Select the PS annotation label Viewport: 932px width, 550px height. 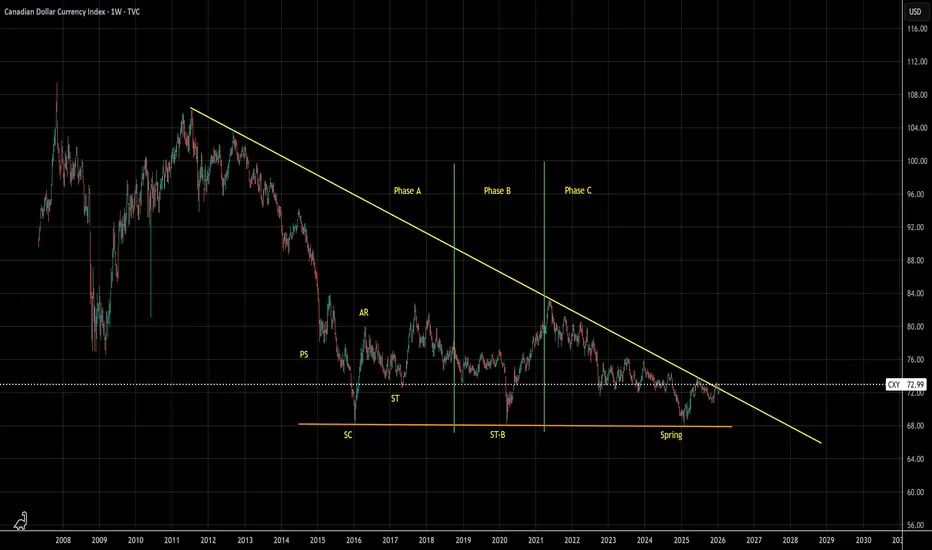pyautogui.click(x=304, y=354)
